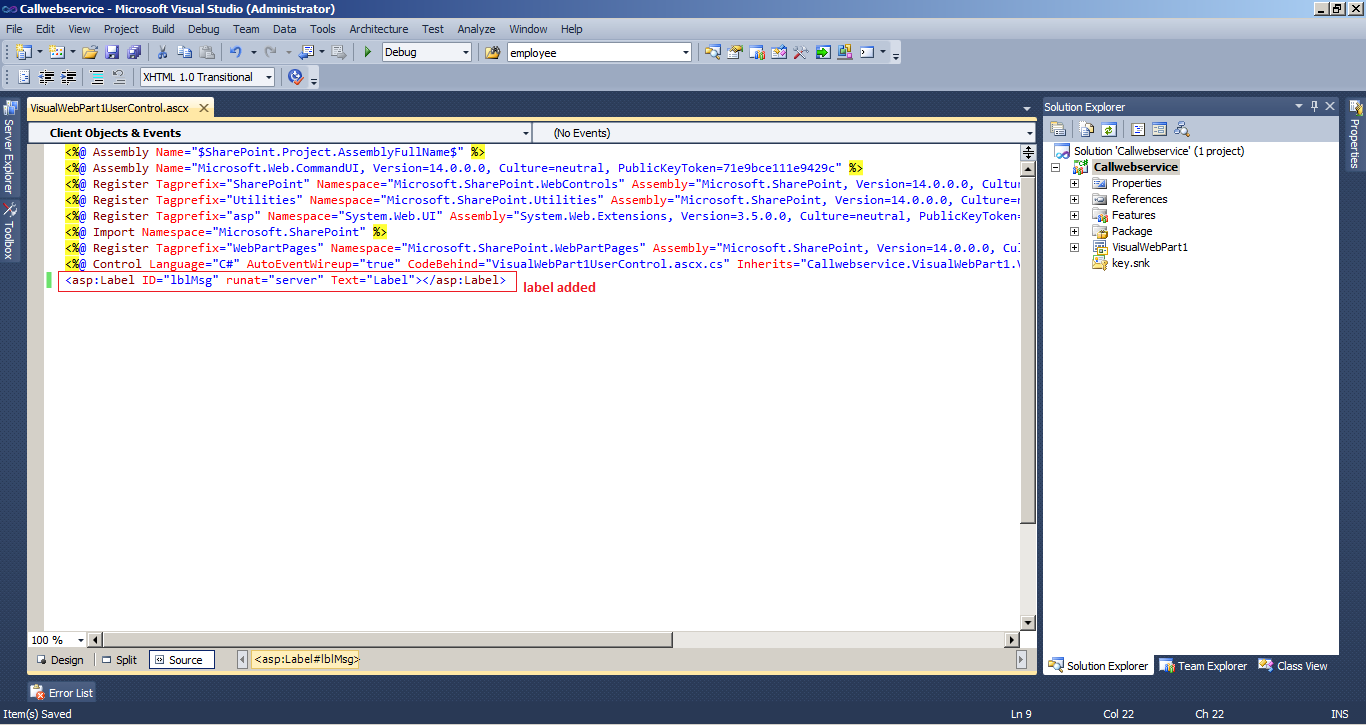Open the Build menu
The image size is (1366, 725).
163,29
